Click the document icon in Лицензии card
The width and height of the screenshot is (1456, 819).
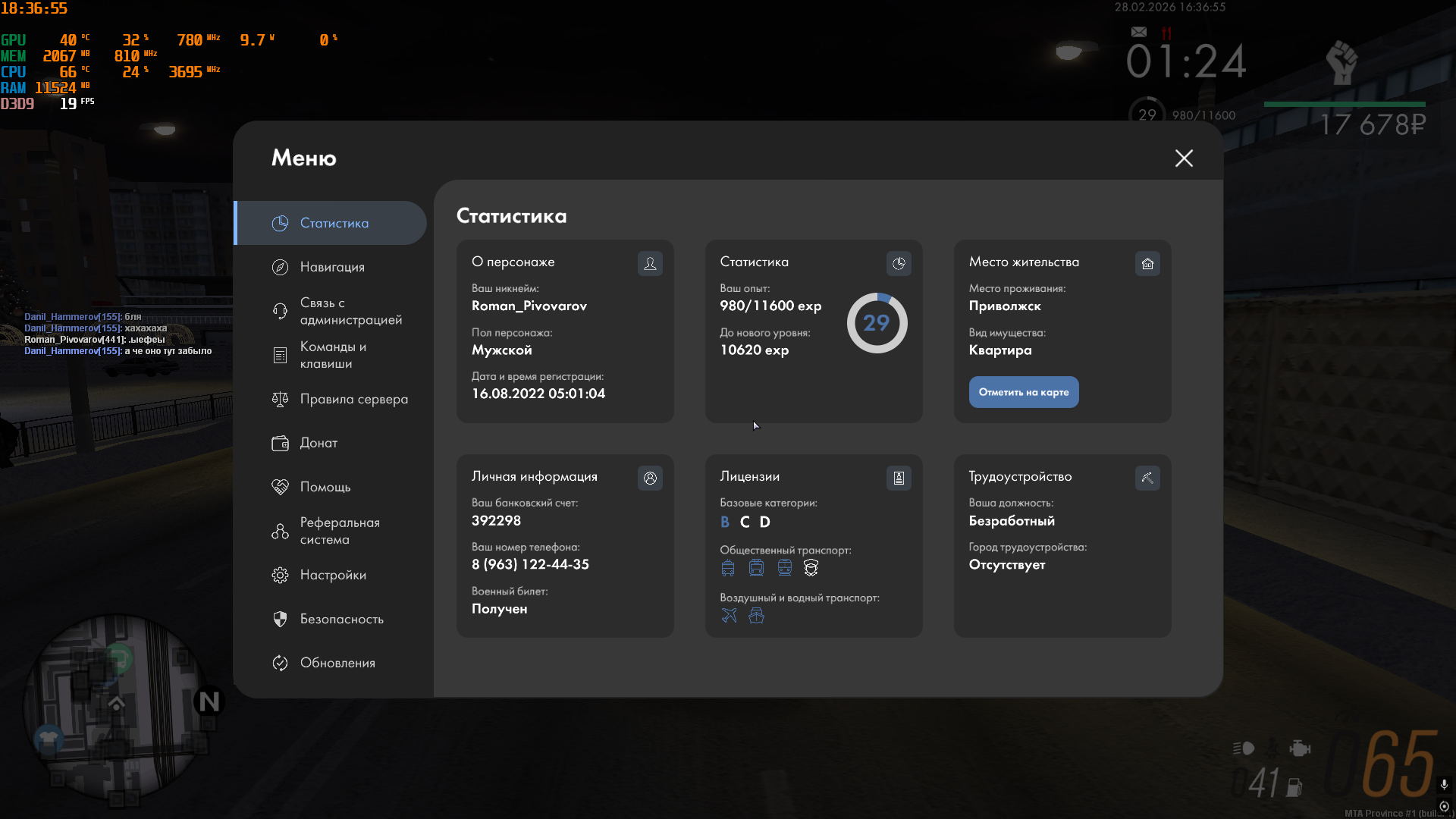tap(899, 478)
